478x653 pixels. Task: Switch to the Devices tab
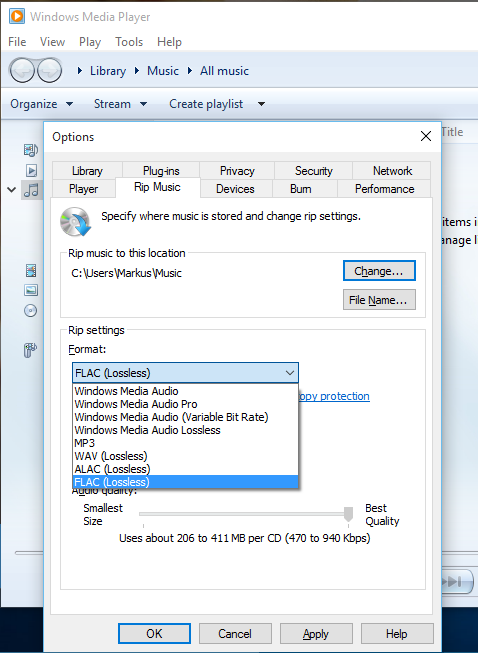click(235, 189)
